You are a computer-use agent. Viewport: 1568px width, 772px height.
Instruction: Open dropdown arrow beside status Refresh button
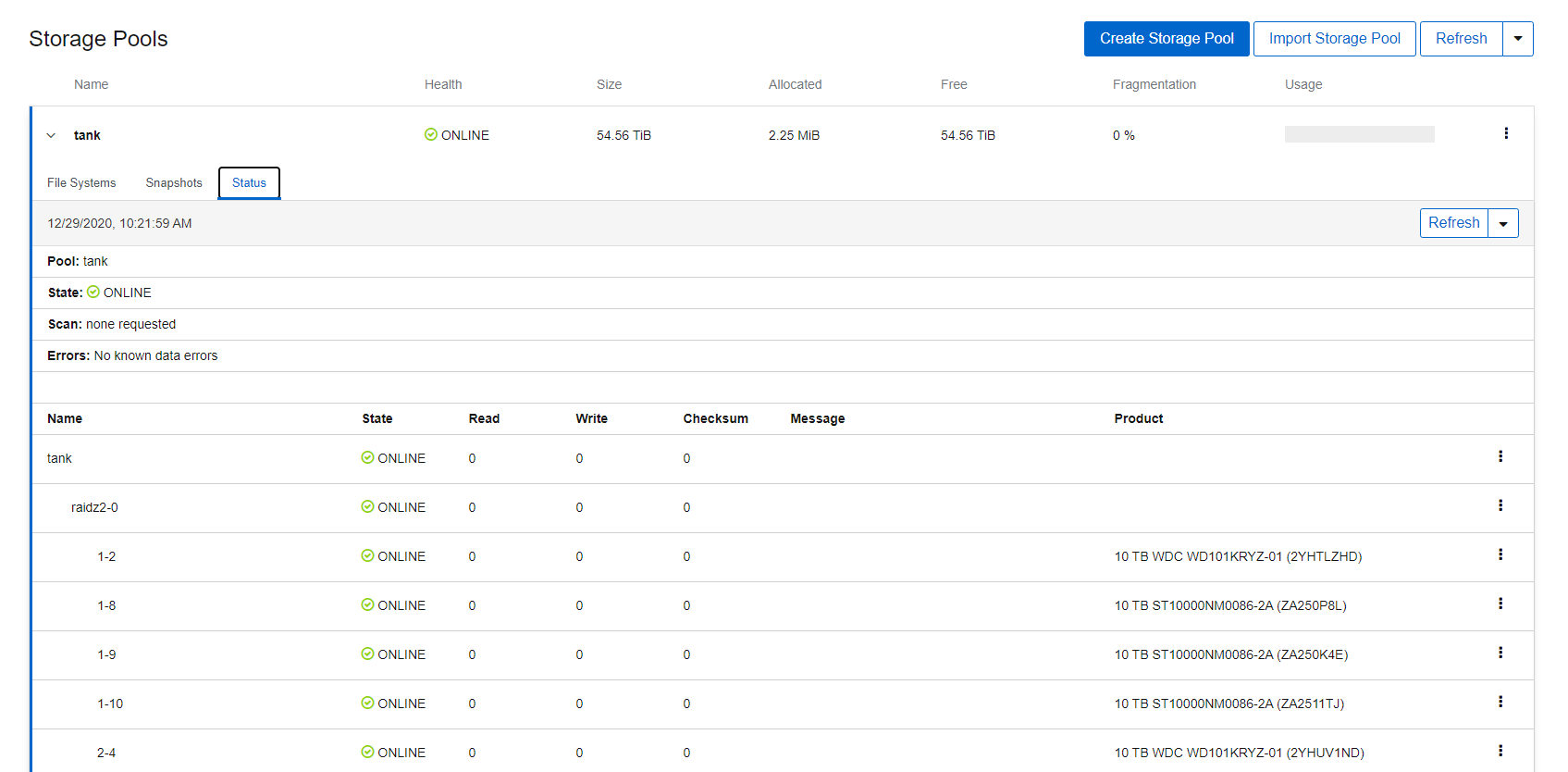pyautogui.click(x=1503, y=223)
